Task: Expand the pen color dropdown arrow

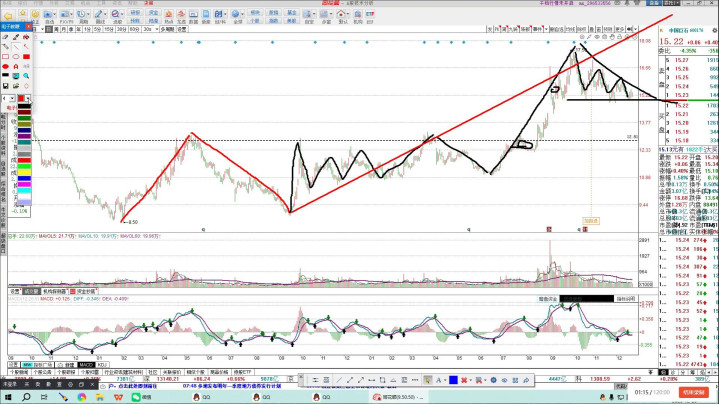Action: coord(27,95)
